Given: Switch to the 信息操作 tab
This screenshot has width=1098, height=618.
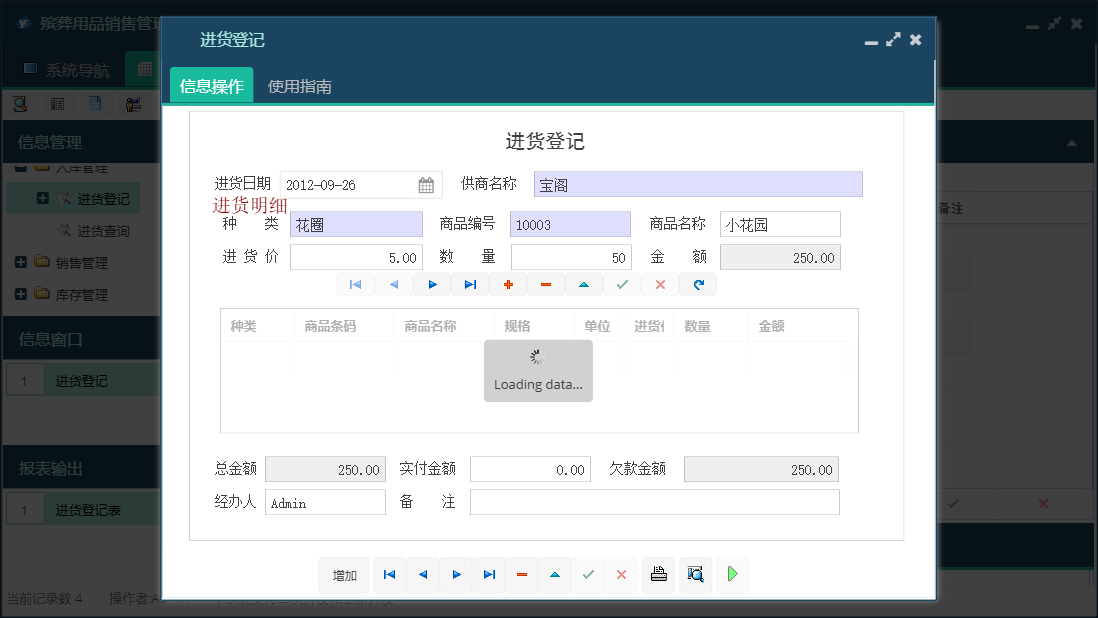Looking at the screenshot, I should click(211, 86).
